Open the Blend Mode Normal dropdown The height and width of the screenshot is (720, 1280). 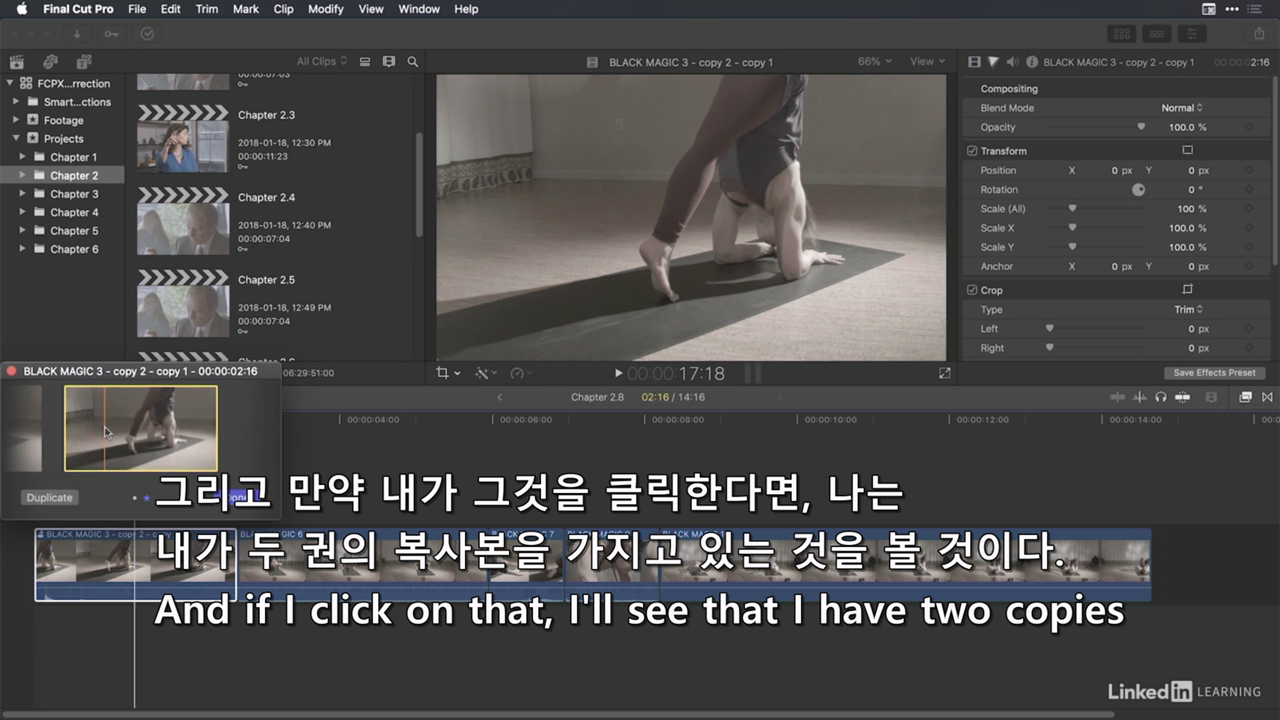coord(1182,108)
